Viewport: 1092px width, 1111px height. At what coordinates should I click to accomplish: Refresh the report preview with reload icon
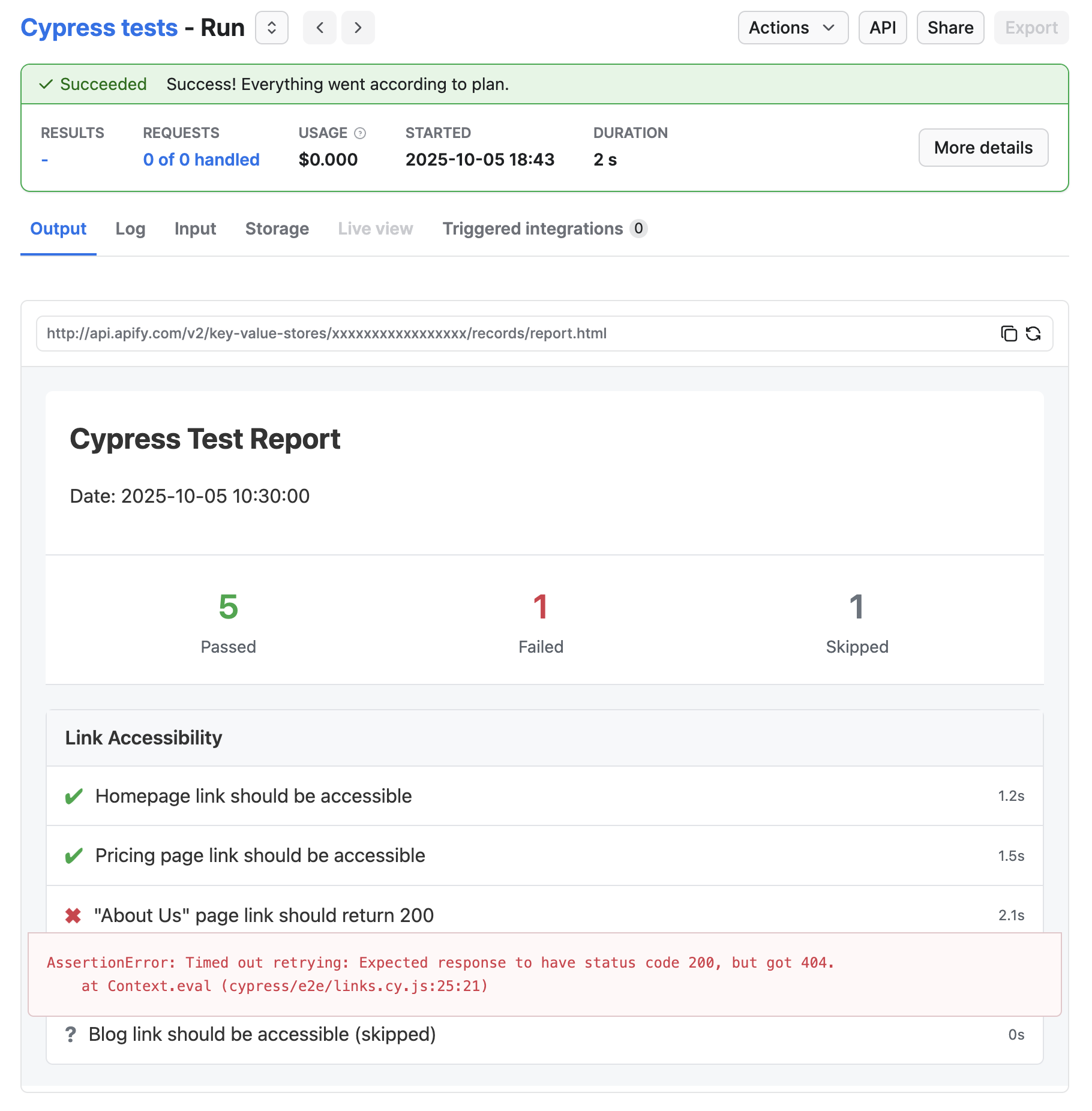1033,334
